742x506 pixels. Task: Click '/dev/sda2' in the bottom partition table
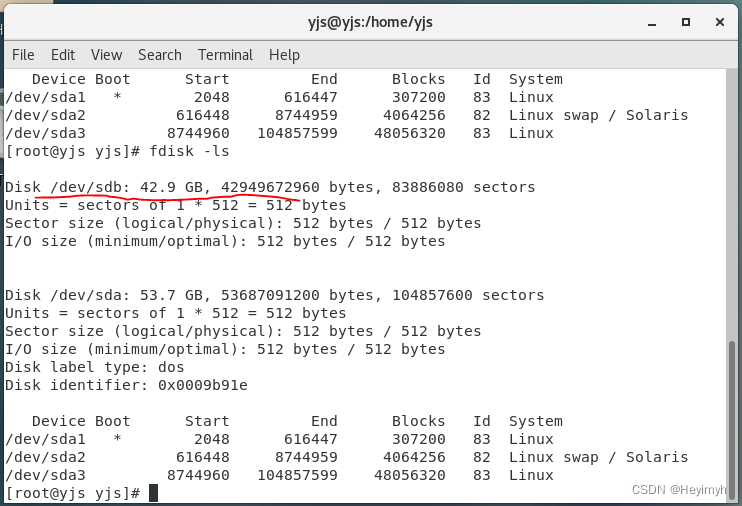pos(45,457)
